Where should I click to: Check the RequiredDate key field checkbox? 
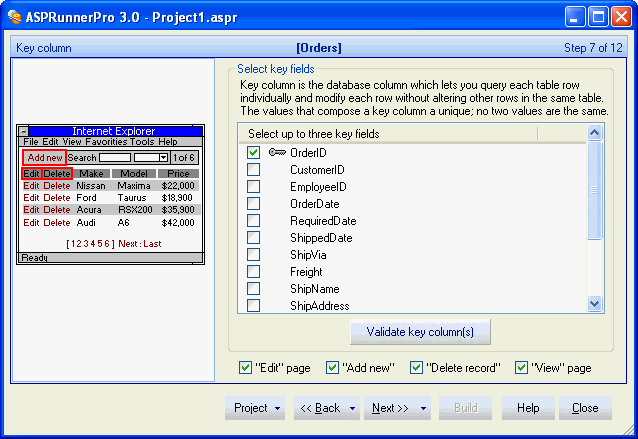pyautogui.click(x=253, y=221)
